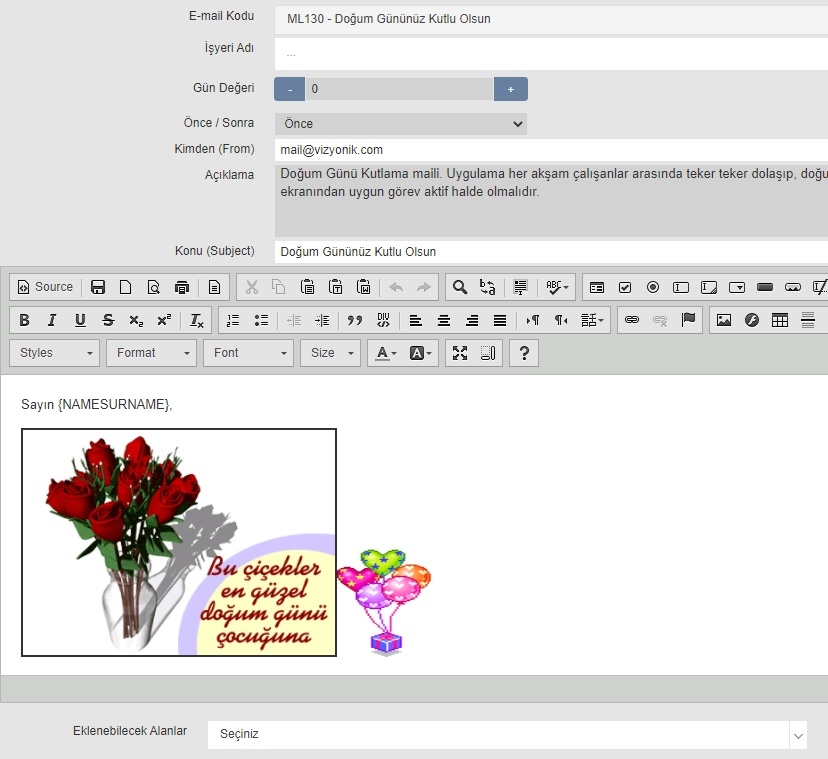
Task: Click the Paste clipboard icon
Action: 307,287
